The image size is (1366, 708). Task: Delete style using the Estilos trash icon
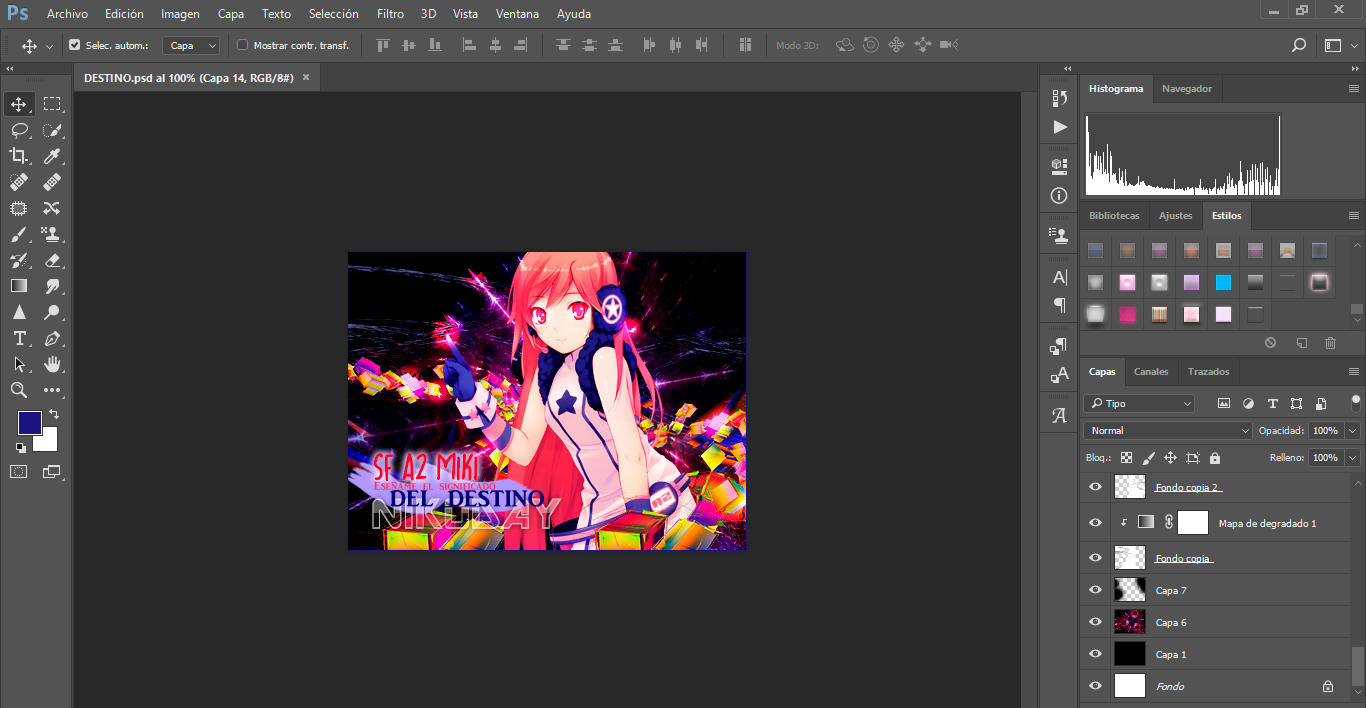click(1330, 343)
